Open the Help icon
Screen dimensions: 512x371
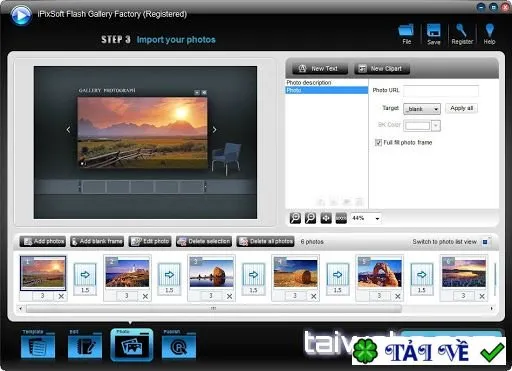[489, 34]
